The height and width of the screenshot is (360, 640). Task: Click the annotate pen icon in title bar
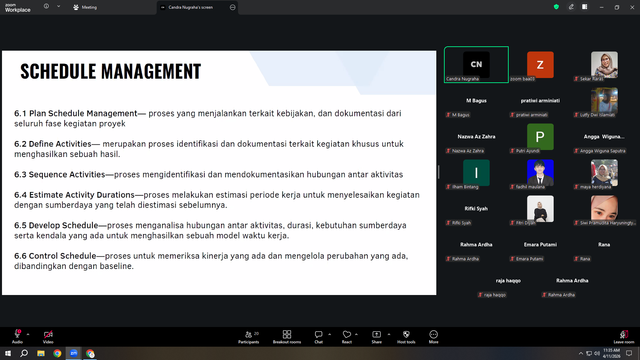tap(571, 7)
